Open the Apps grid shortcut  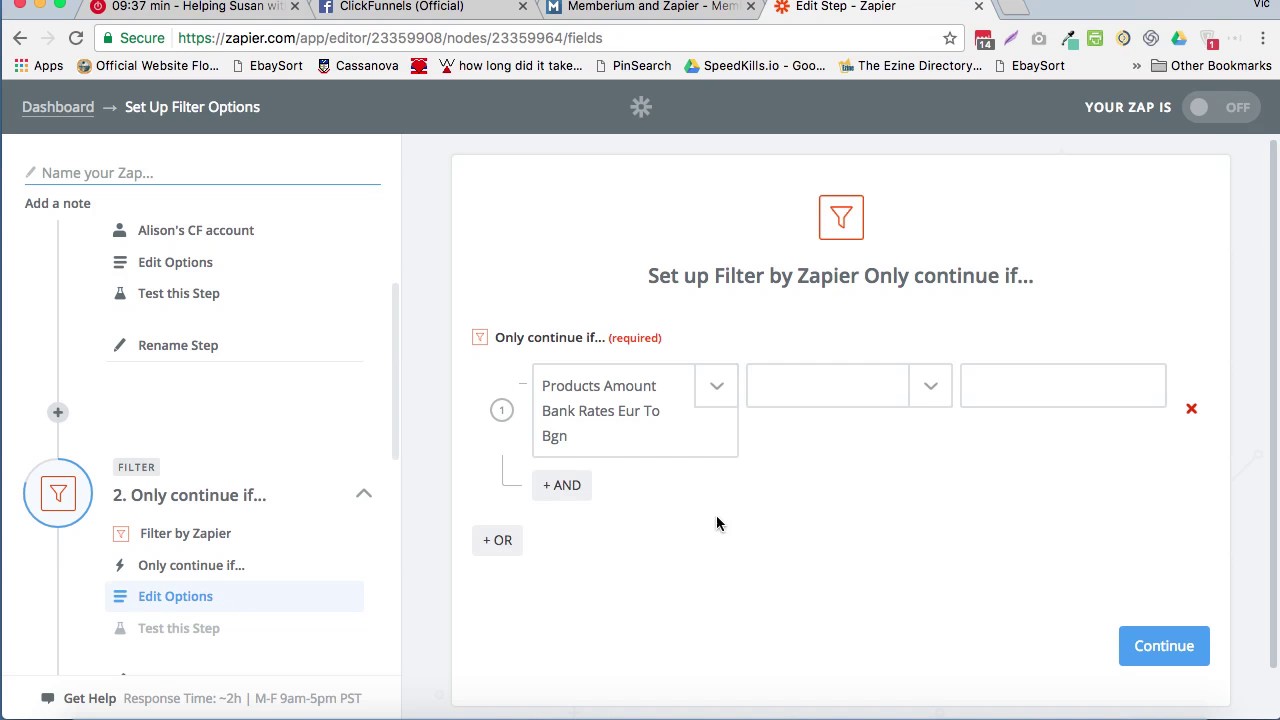pos(38,66)
